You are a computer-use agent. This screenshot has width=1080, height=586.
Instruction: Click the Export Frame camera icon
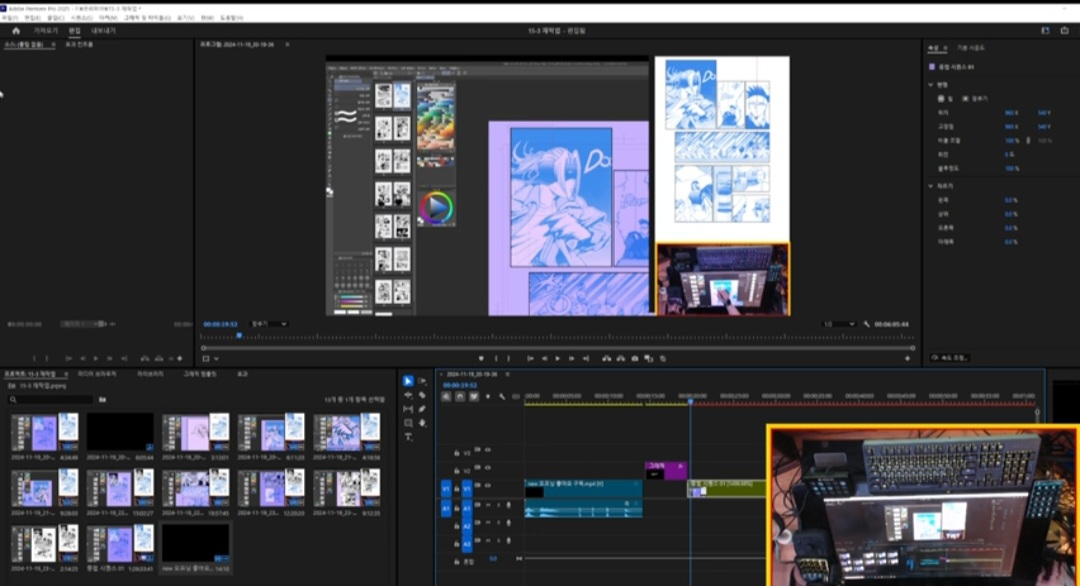635,359
